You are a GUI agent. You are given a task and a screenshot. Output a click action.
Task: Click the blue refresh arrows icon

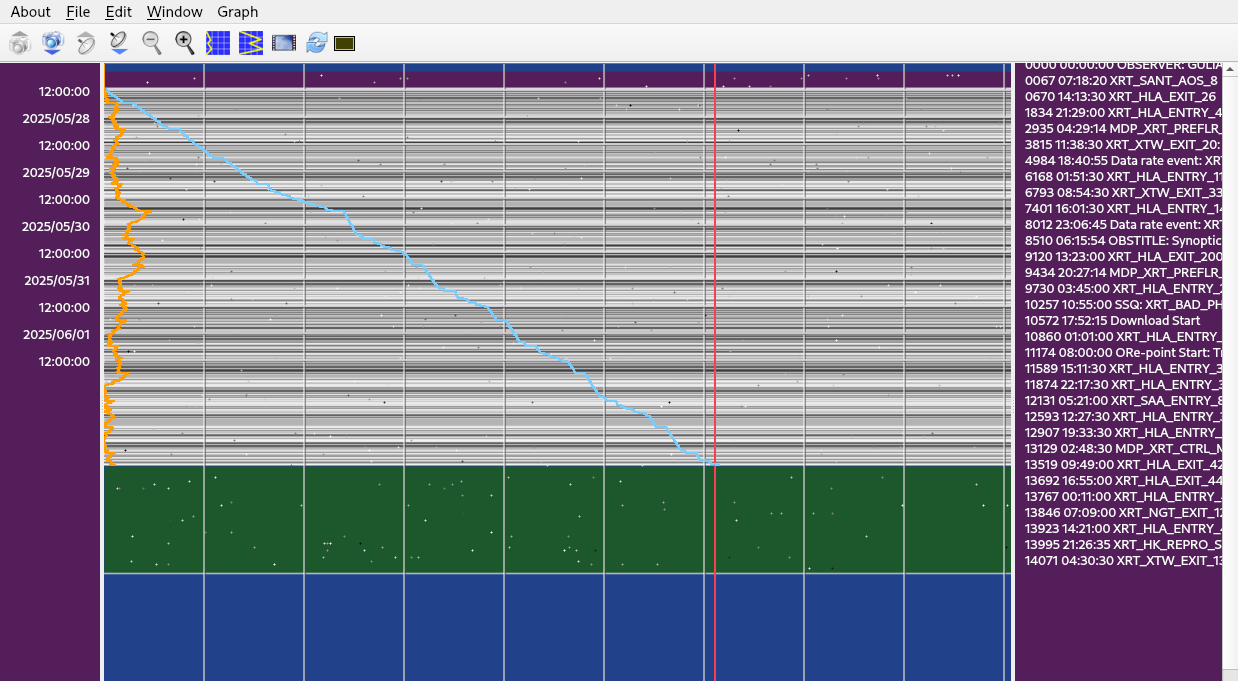(x=317, y=43)
